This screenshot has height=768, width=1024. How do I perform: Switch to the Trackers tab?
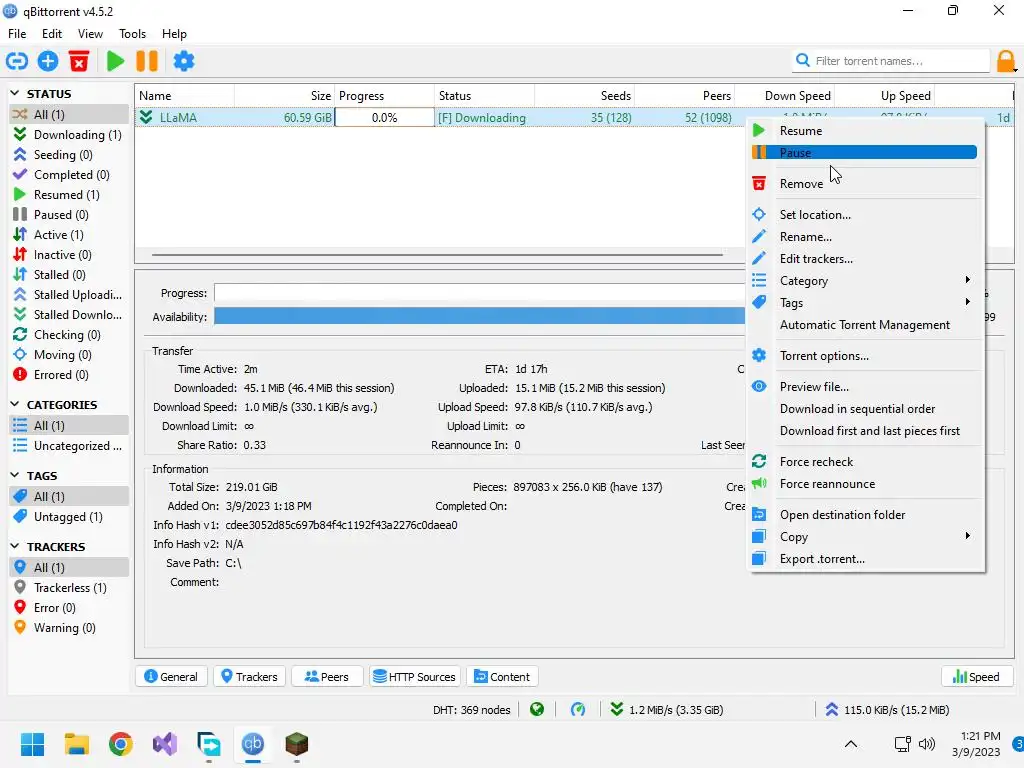point(249,677)
